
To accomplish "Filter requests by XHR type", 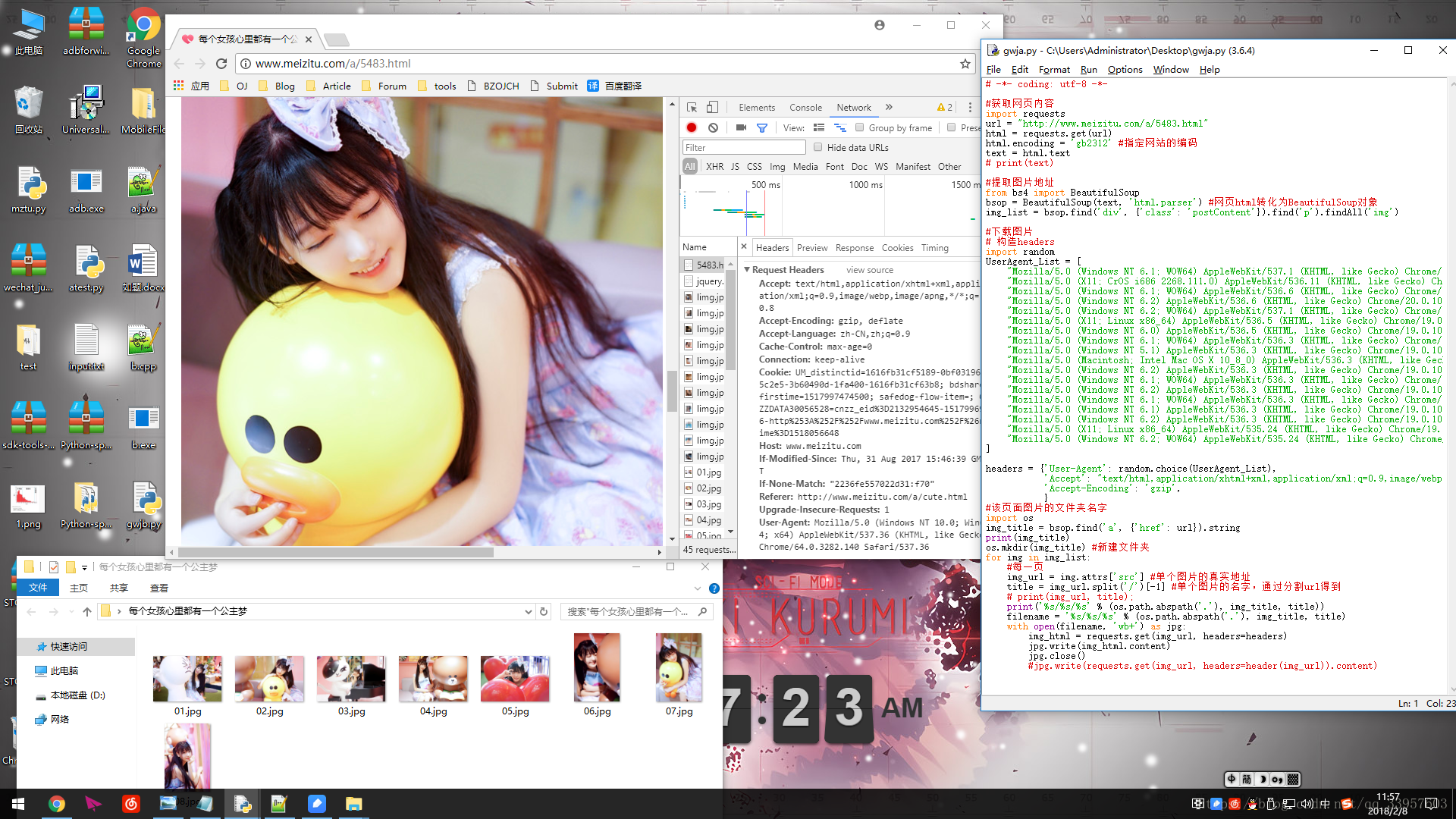I will pos(714,167).
